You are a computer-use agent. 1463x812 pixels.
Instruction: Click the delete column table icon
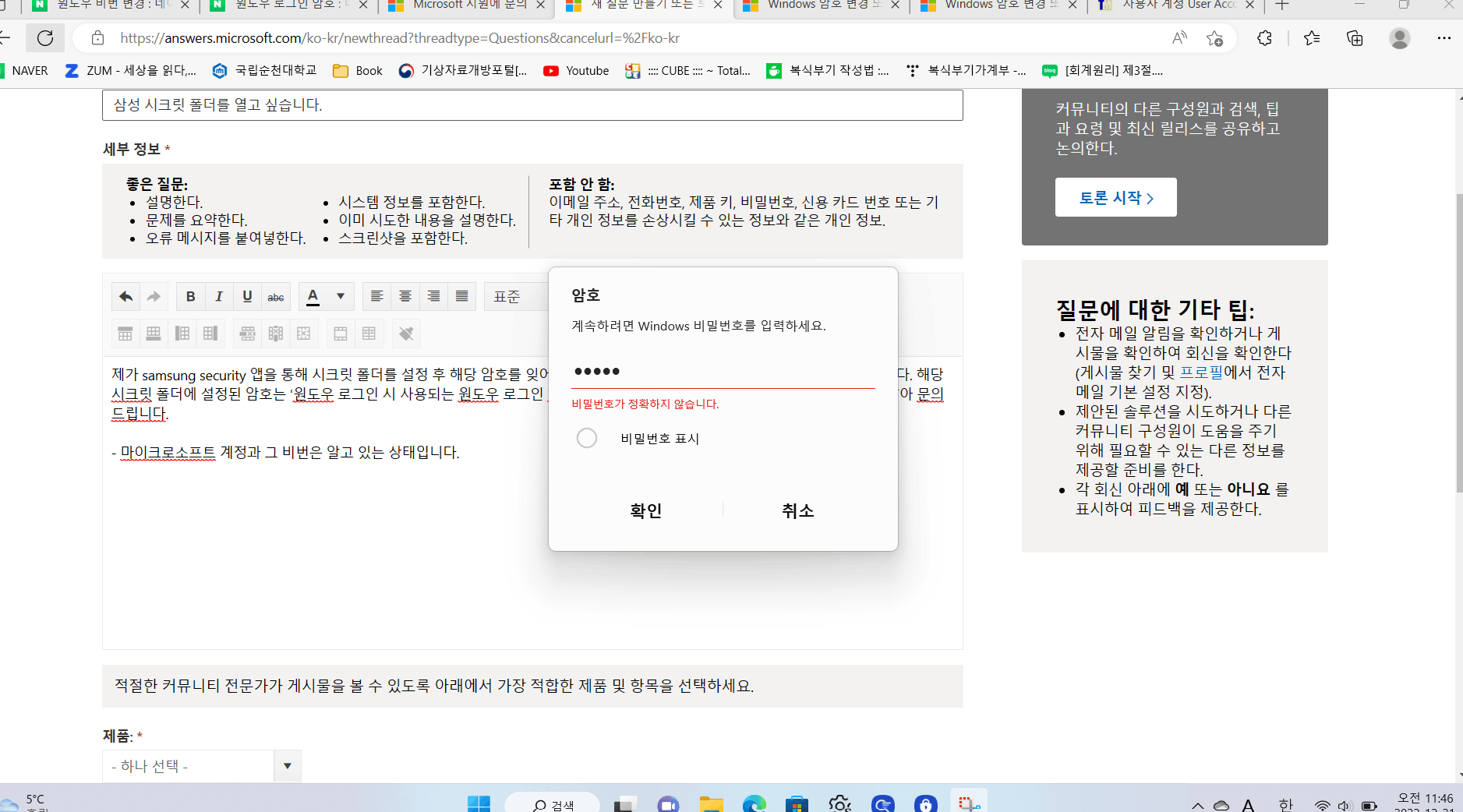coord(275,334)
